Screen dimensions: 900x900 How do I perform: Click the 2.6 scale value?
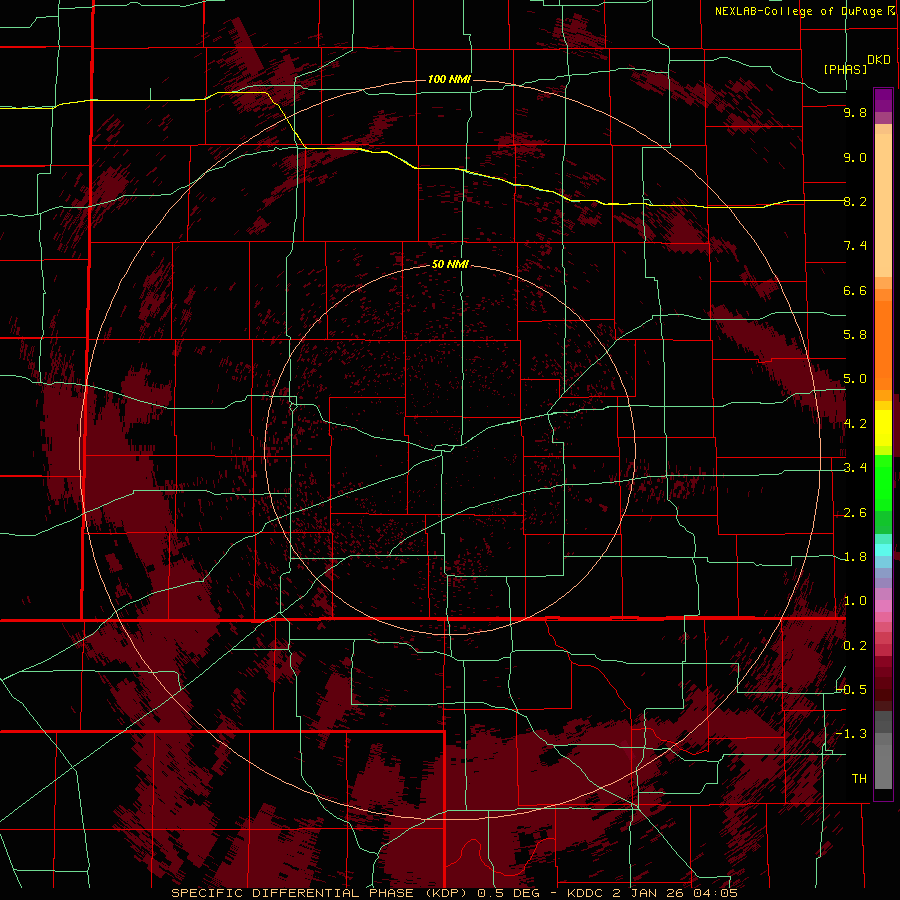855,513
